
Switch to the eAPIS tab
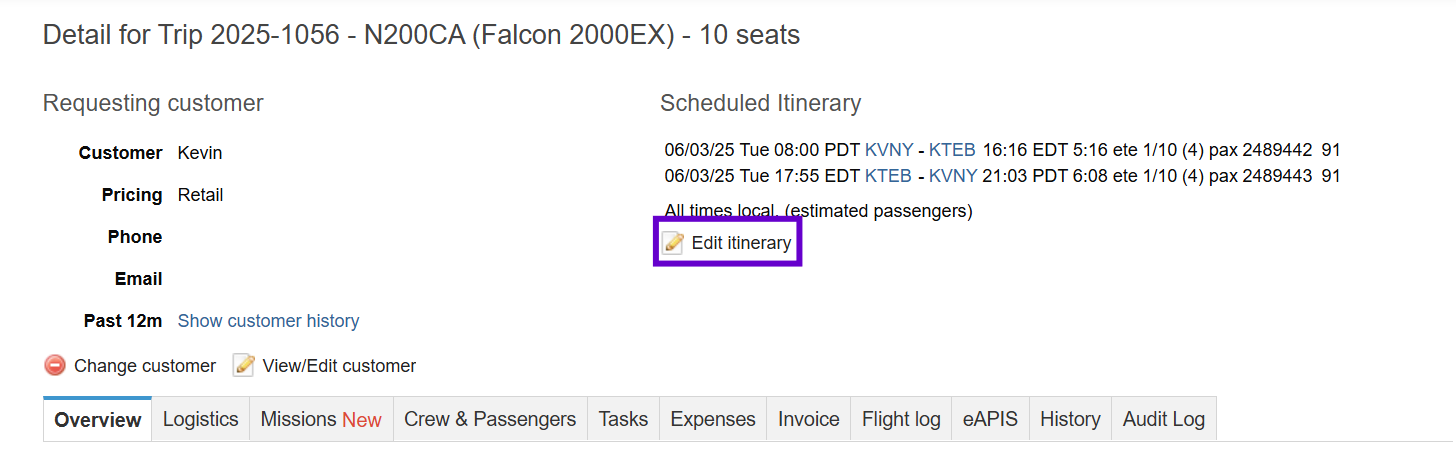tap(990, 419)
